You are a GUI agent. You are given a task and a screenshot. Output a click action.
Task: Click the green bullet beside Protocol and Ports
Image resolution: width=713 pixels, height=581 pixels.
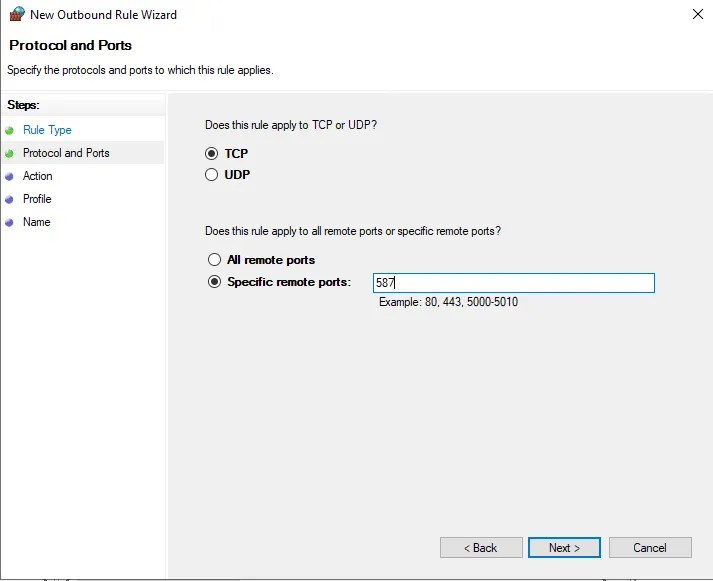pyautogui.click(x=10, y=153)
